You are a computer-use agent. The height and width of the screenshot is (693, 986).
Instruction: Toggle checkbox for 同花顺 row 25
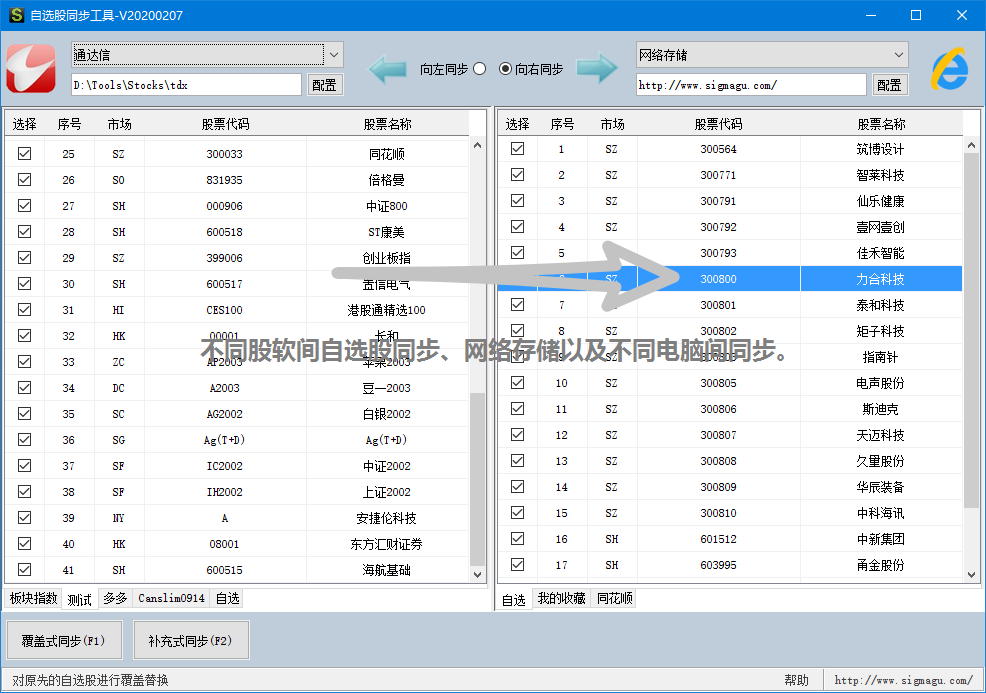pos(25,154)
